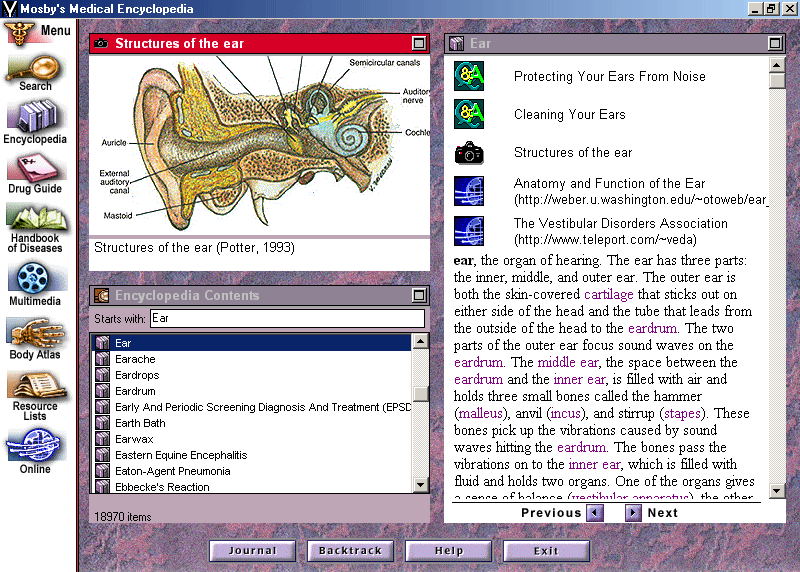800x572 pixels.
Task: Open the Encyclopedia books icon
Action: coord(35,116)
